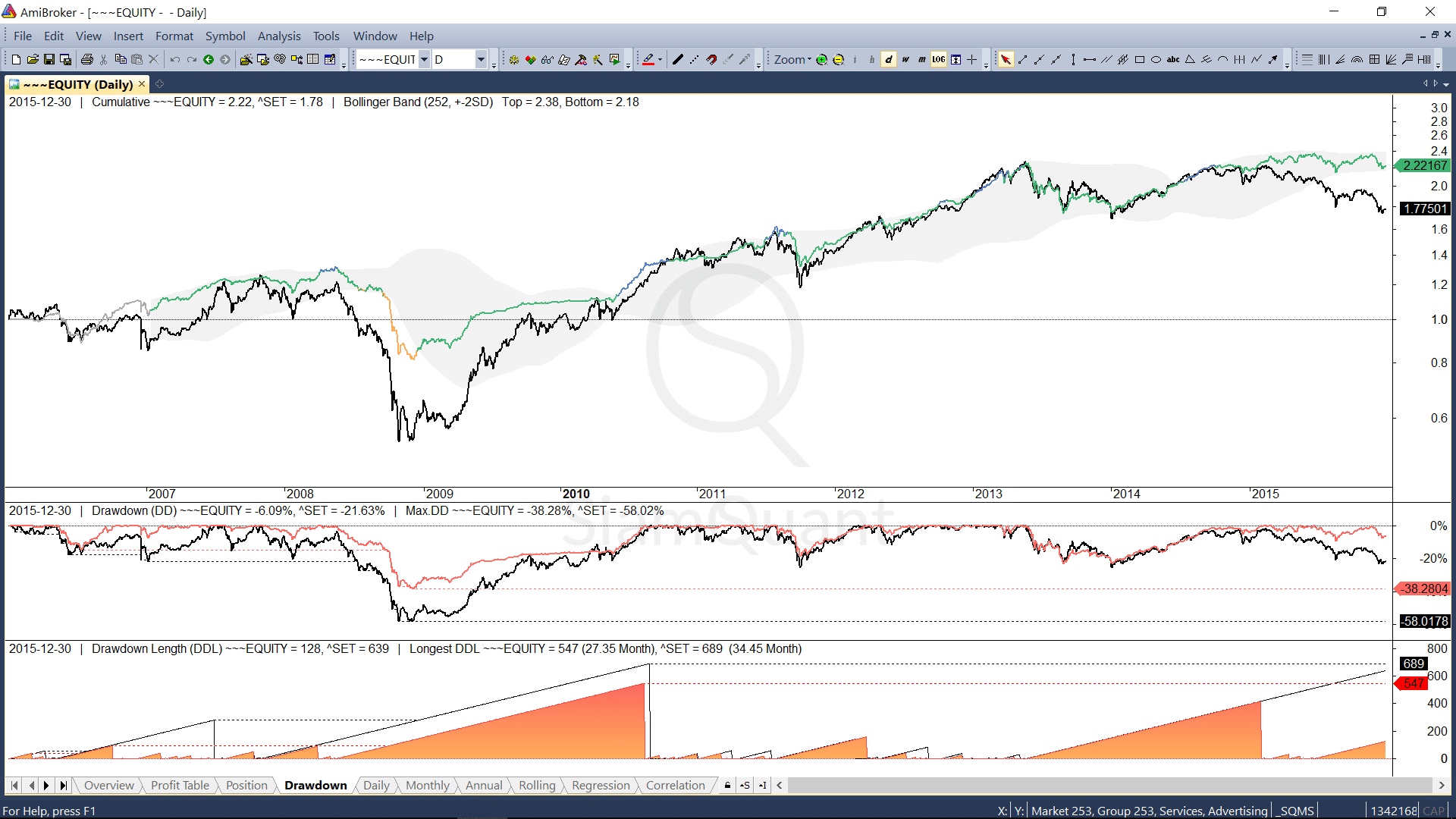
Task: Toggle the daily 'd' interval button
Action: click(889, 60)
